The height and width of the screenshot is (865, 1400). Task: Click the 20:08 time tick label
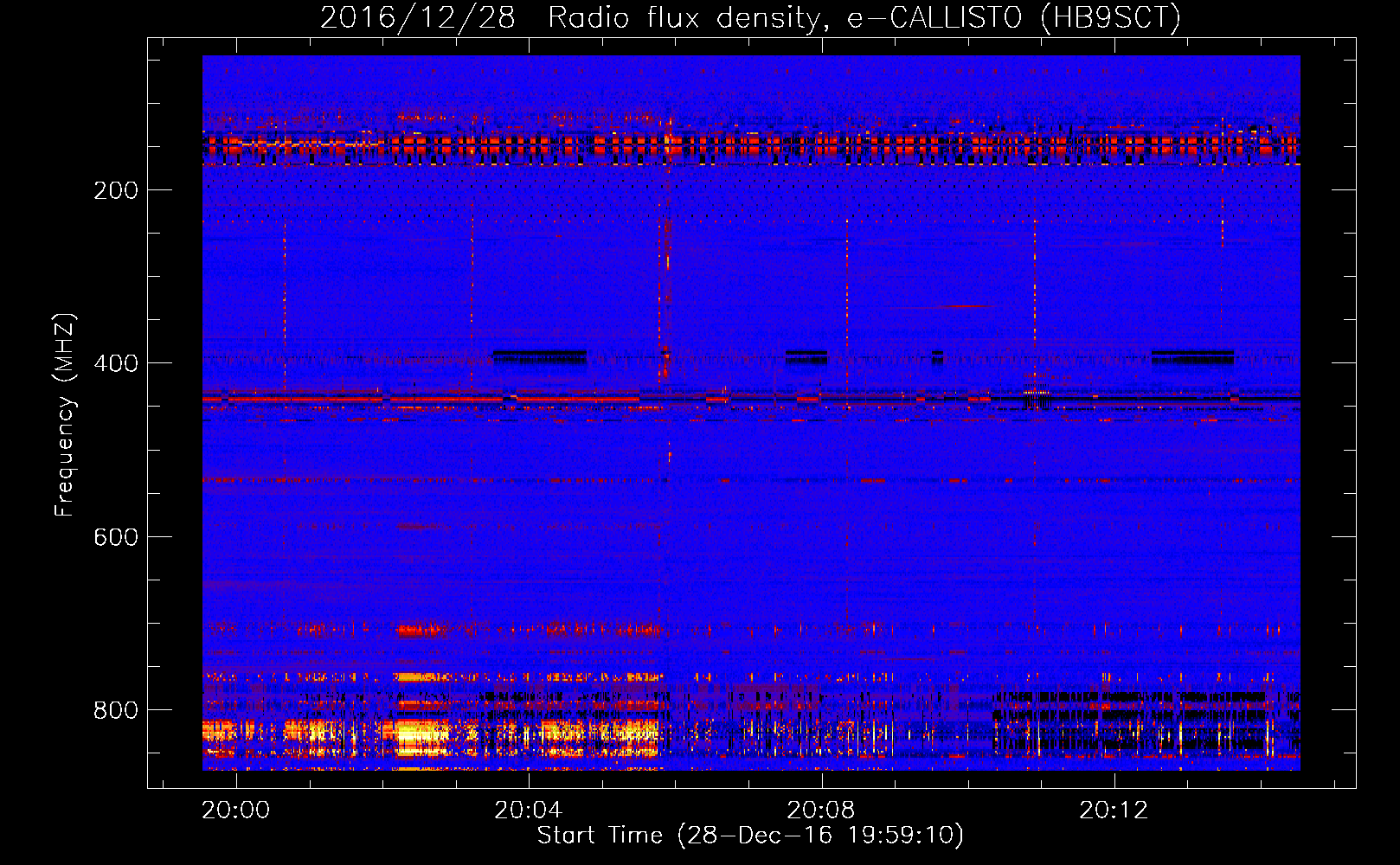[820, 811]
